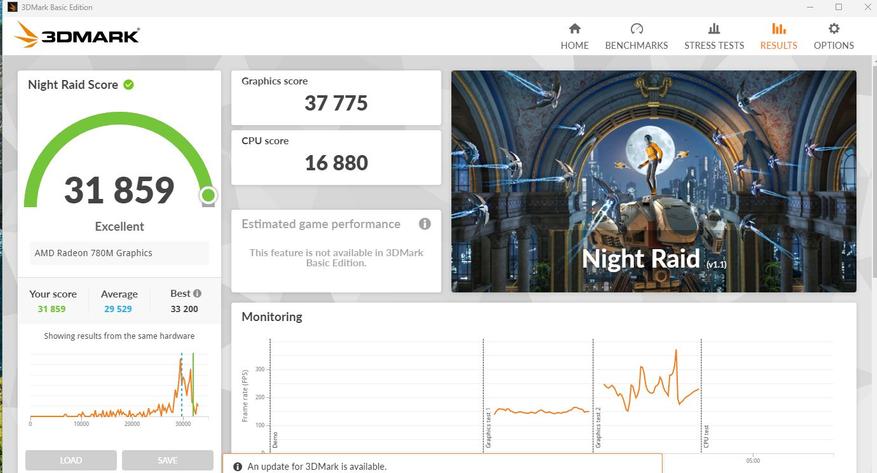Image resolution: width=877 pixels, height=473 pixels.
Task: Click the CPU score value 16 880
Action: click(336, 163)
